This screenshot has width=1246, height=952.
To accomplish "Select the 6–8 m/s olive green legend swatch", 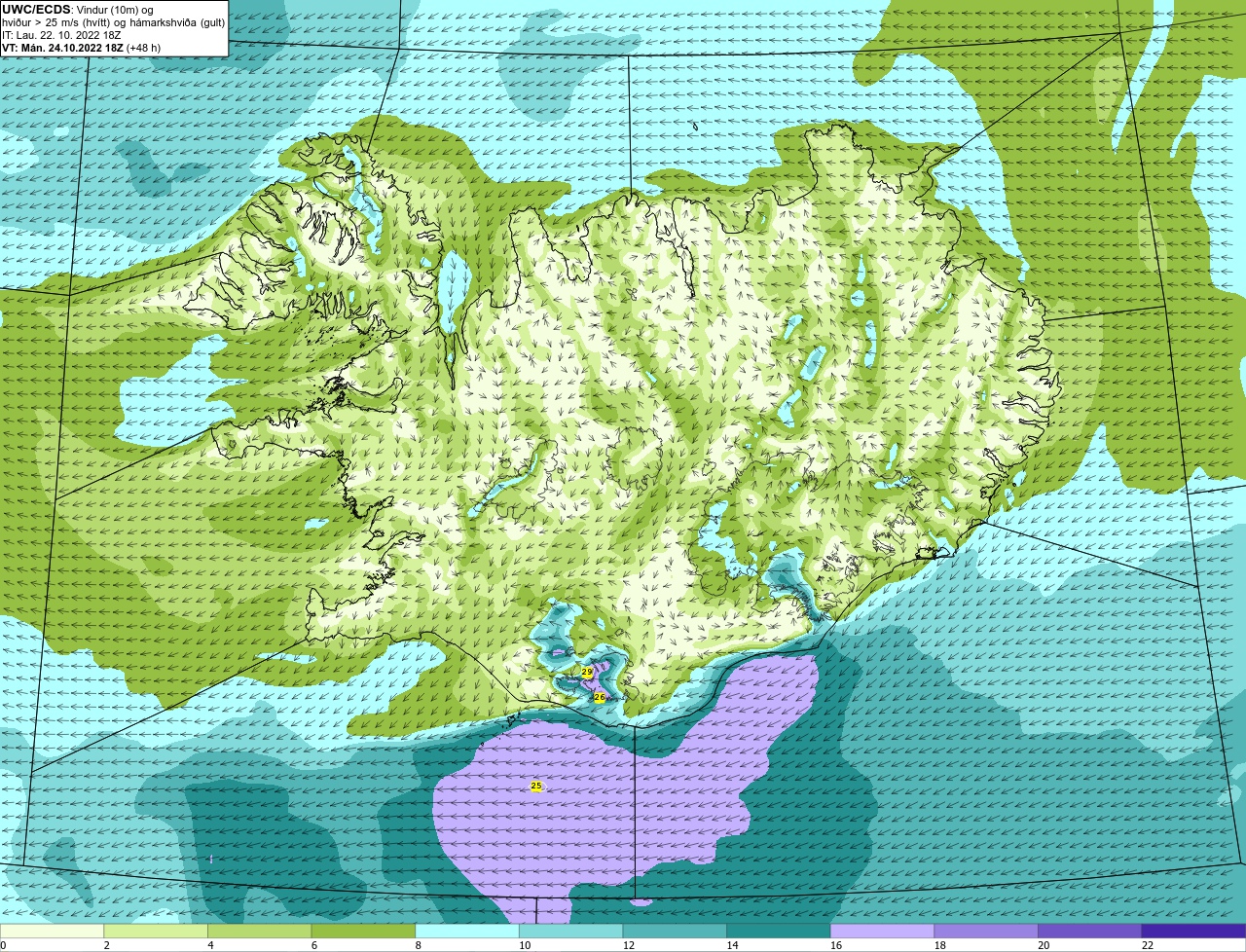I will pyautogui.click(x=363, y=931).
